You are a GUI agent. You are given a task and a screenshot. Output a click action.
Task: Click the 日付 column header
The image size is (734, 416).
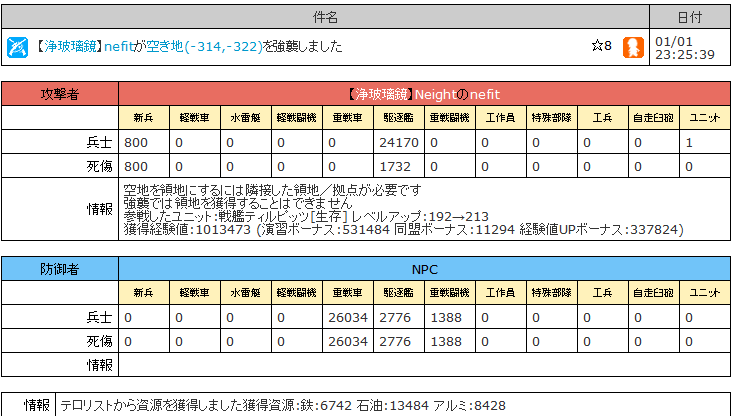click(x=690, y=17)
